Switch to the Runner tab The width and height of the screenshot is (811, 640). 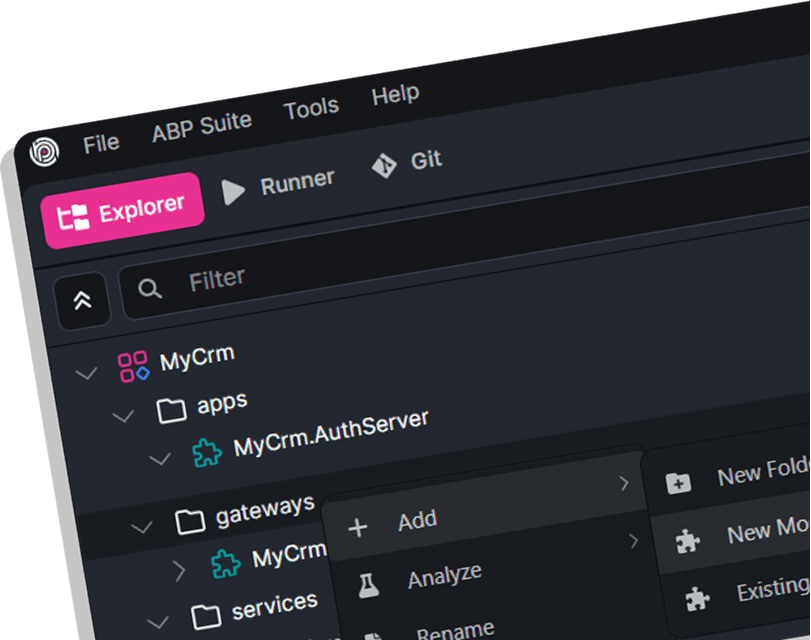pos(278,186)
